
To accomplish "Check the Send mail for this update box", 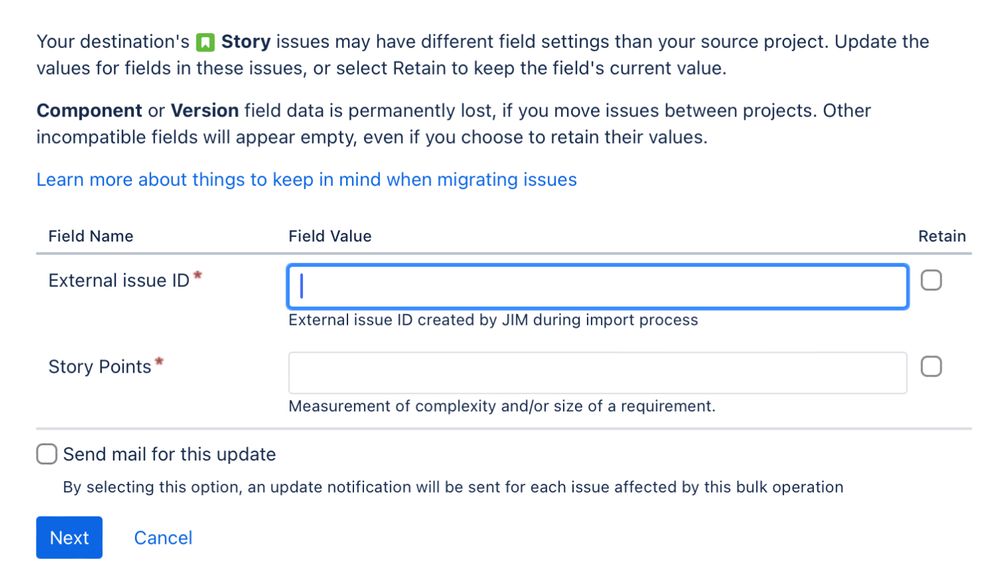I will (47, 455).
